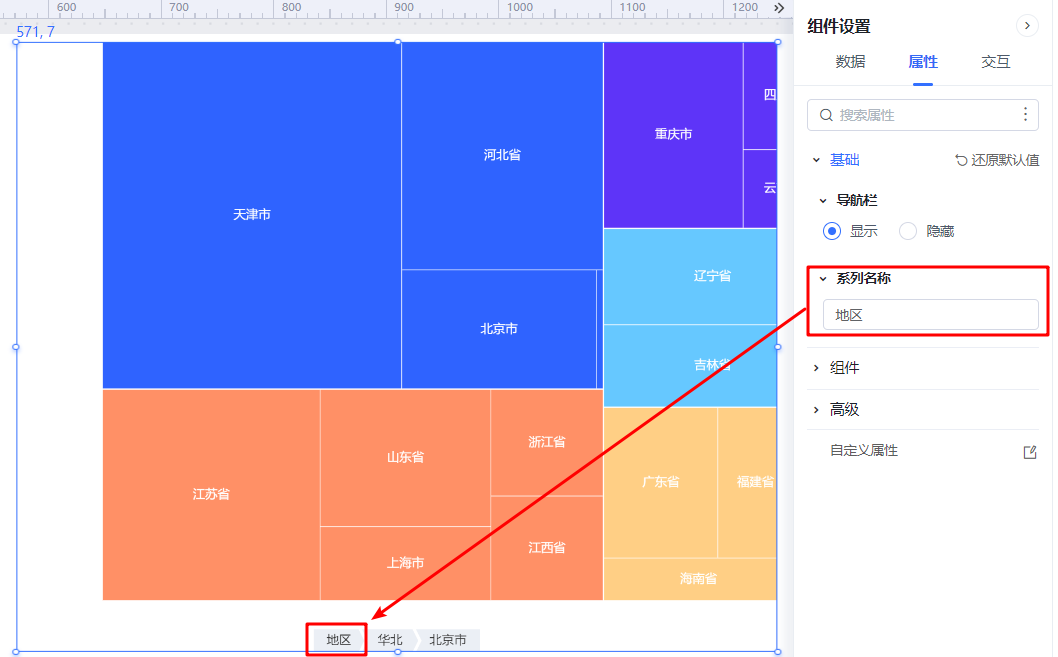Click the 华北 breadcrumb item
This screenshot has height=657, width=1058.
pos(390,639)
